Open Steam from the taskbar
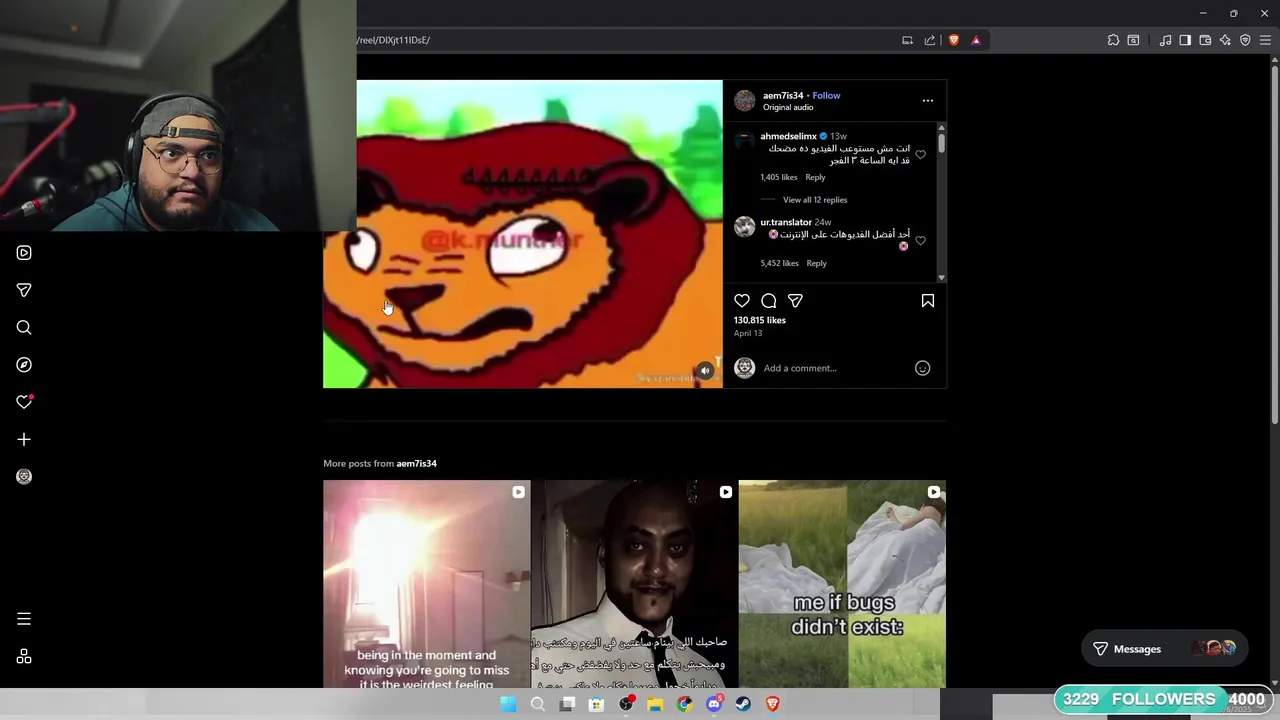This screenshot has height=720, width=1280. click(x=743, y=704)
